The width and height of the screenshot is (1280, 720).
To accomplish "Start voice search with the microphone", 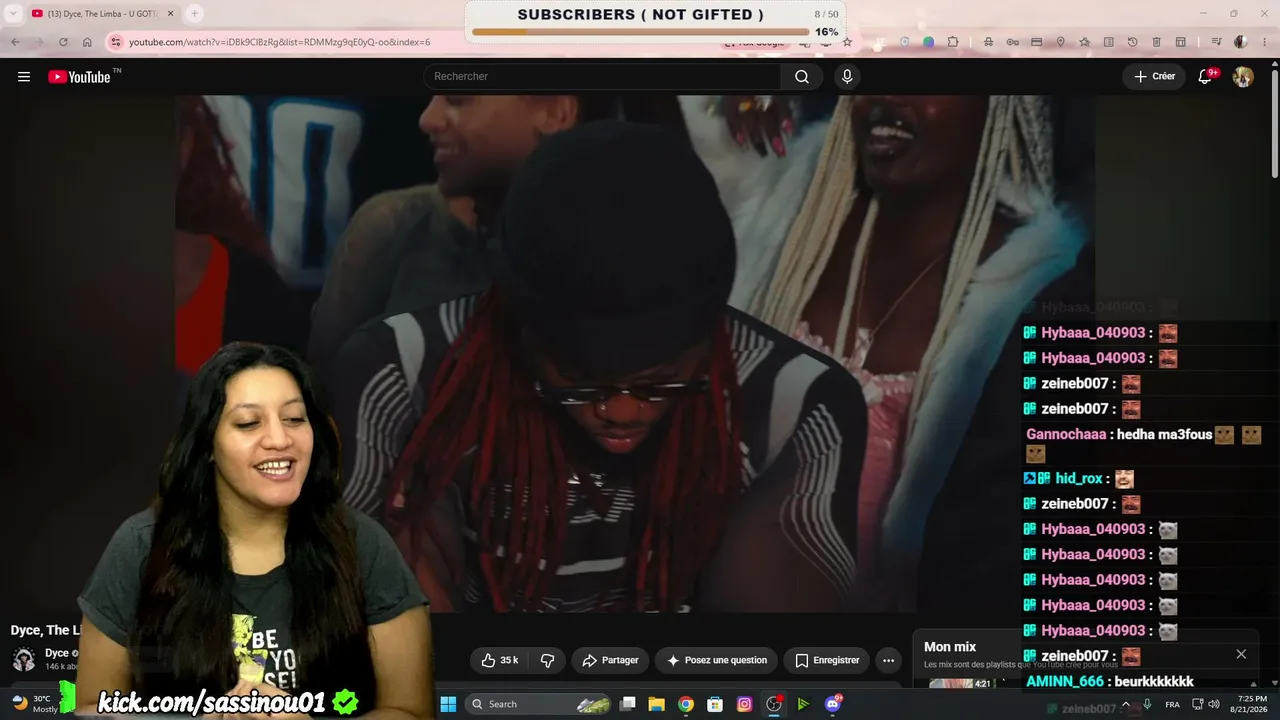I will point(847,77).
